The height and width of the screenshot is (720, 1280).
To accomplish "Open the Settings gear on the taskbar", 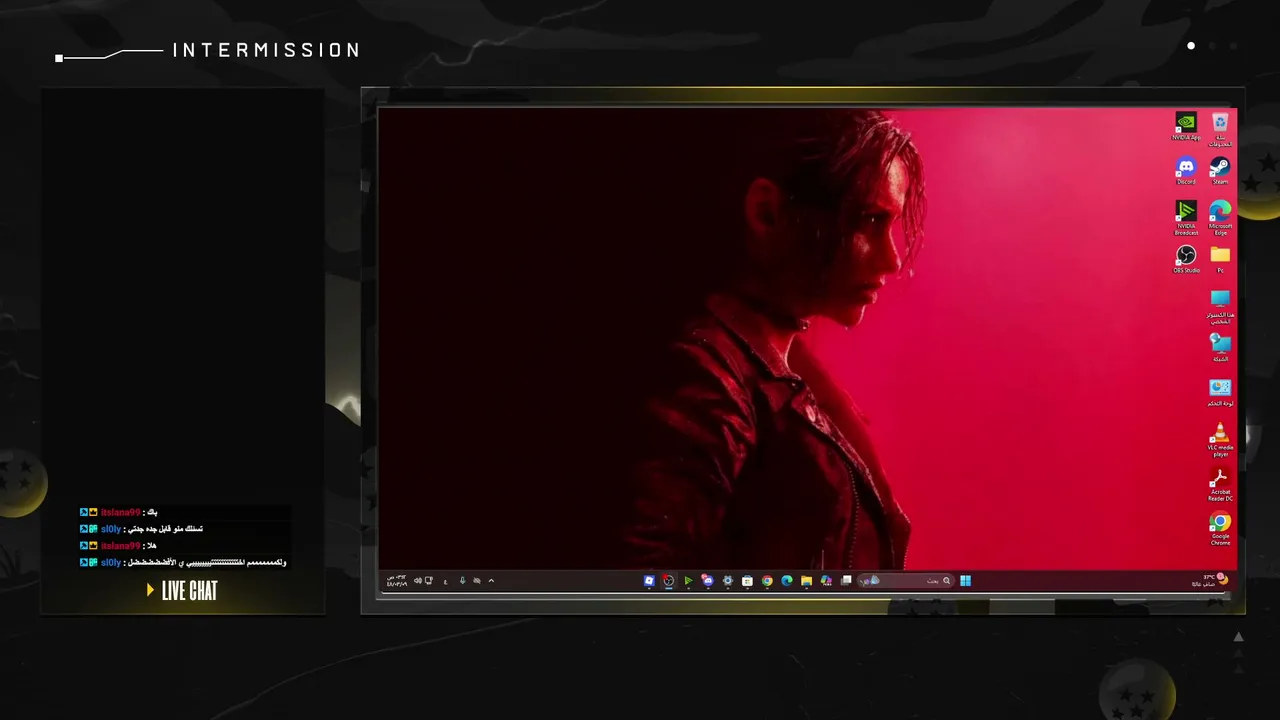I will [727, 580].
